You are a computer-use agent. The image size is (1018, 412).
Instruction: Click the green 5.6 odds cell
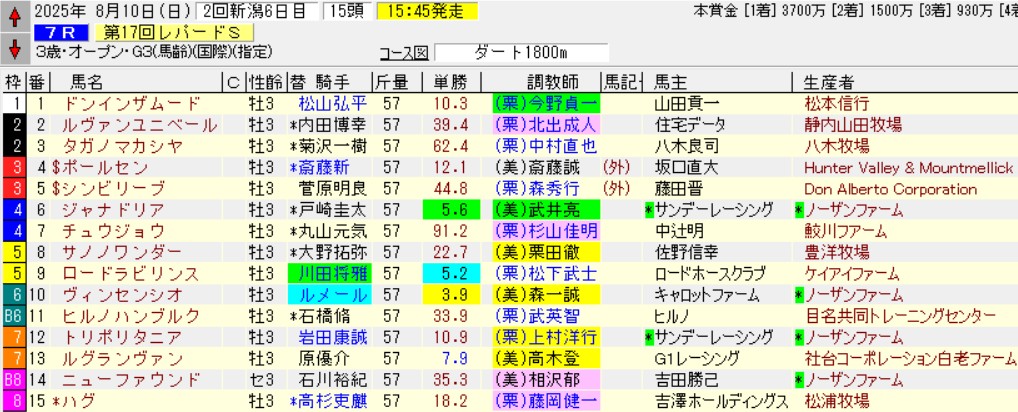tap(446, 210)
